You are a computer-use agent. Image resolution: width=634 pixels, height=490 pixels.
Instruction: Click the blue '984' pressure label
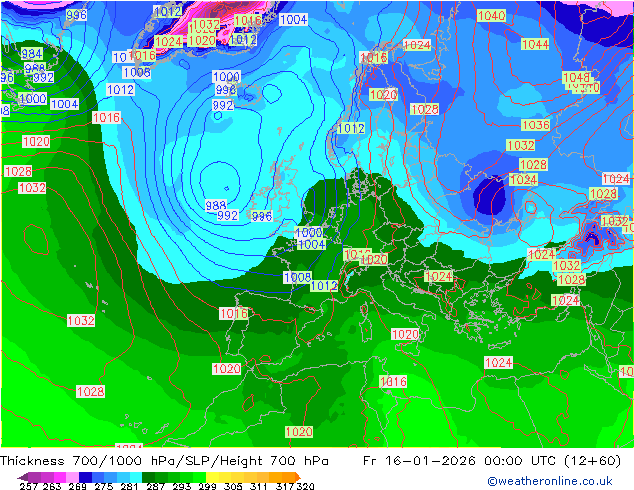32,53
